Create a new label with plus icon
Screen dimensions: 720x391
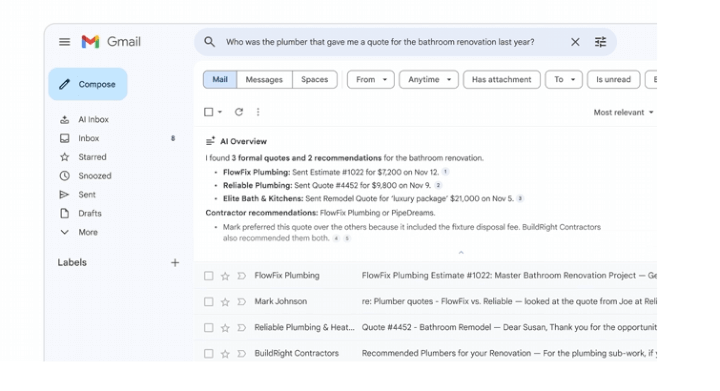[x=175, y=263]
